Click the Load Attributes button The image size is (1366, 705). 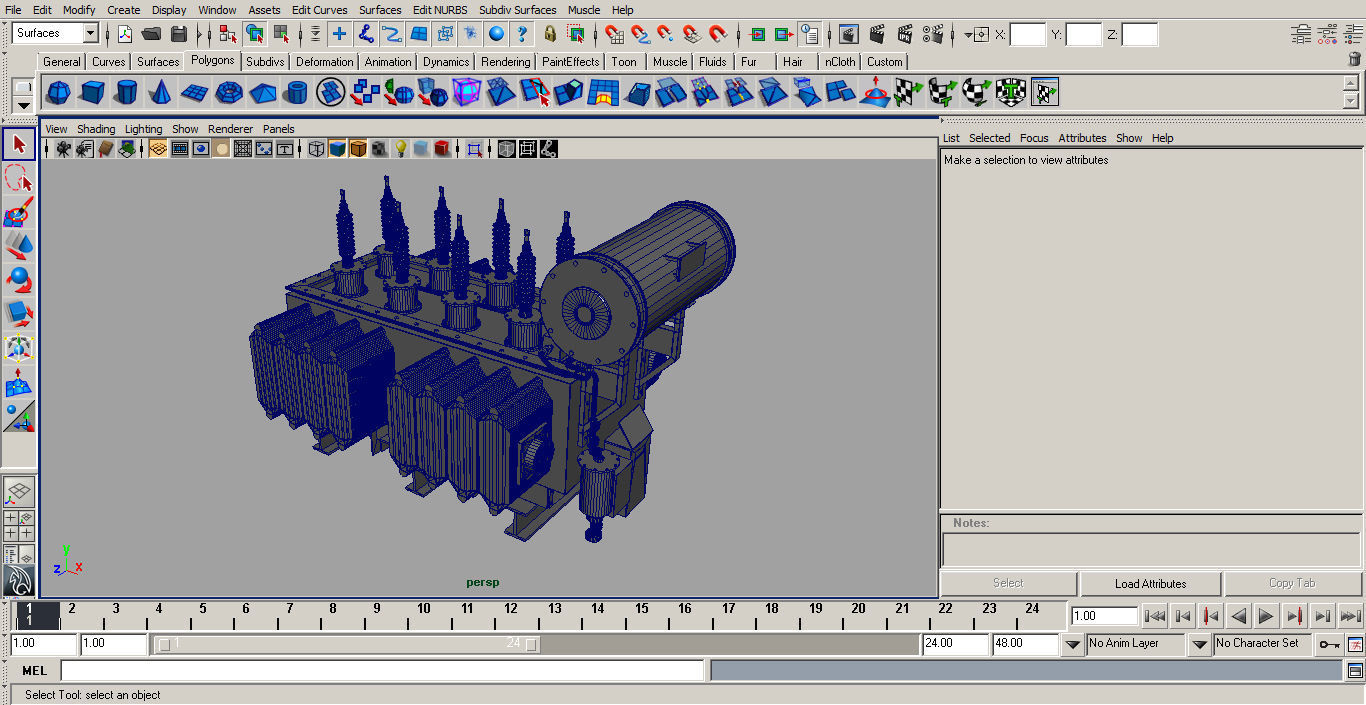(x=1151, y=584)
